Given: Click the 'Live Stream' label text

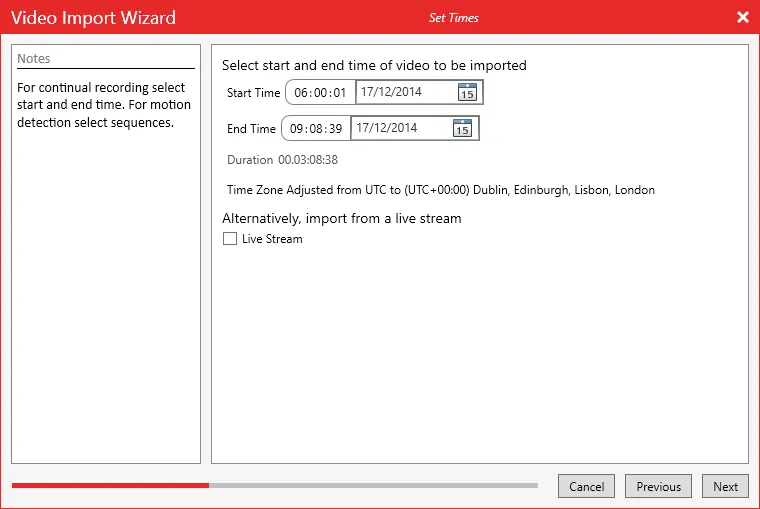Looking at the screenshot, I should coord(272,239).
